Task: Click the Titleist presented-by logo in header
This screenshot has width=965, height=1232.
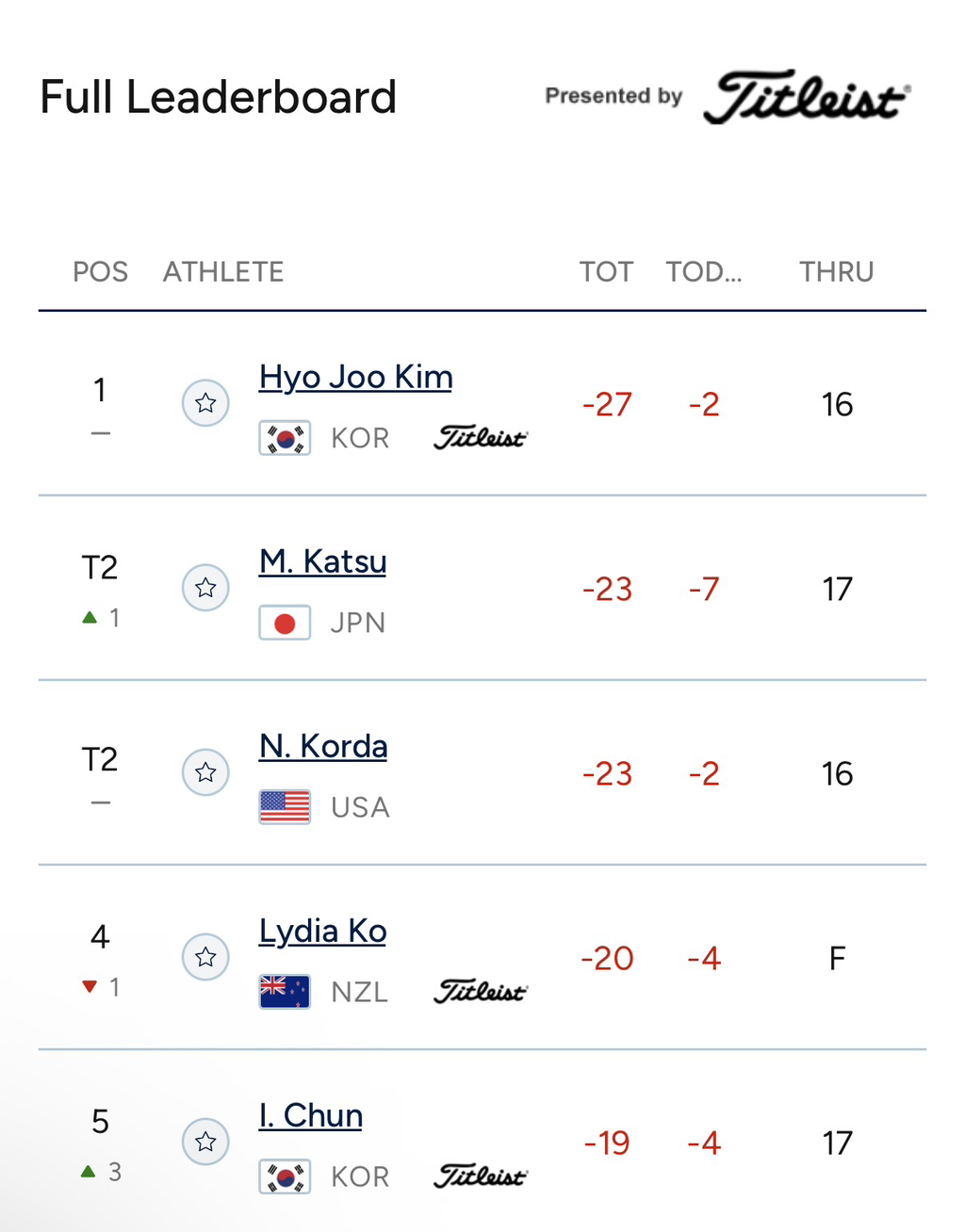Action: 807,96
